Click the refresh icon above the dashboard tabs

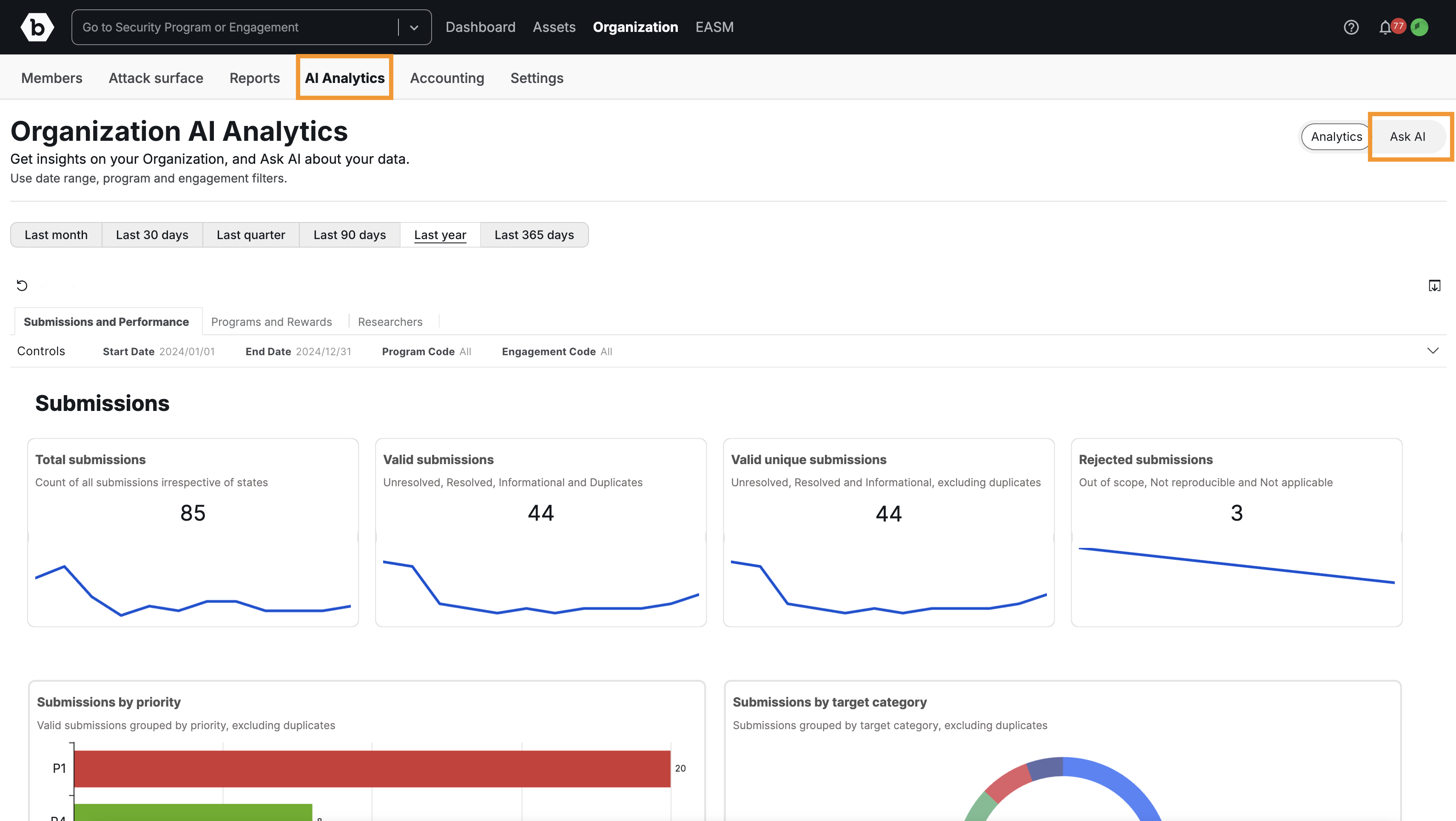coord(22,285)
